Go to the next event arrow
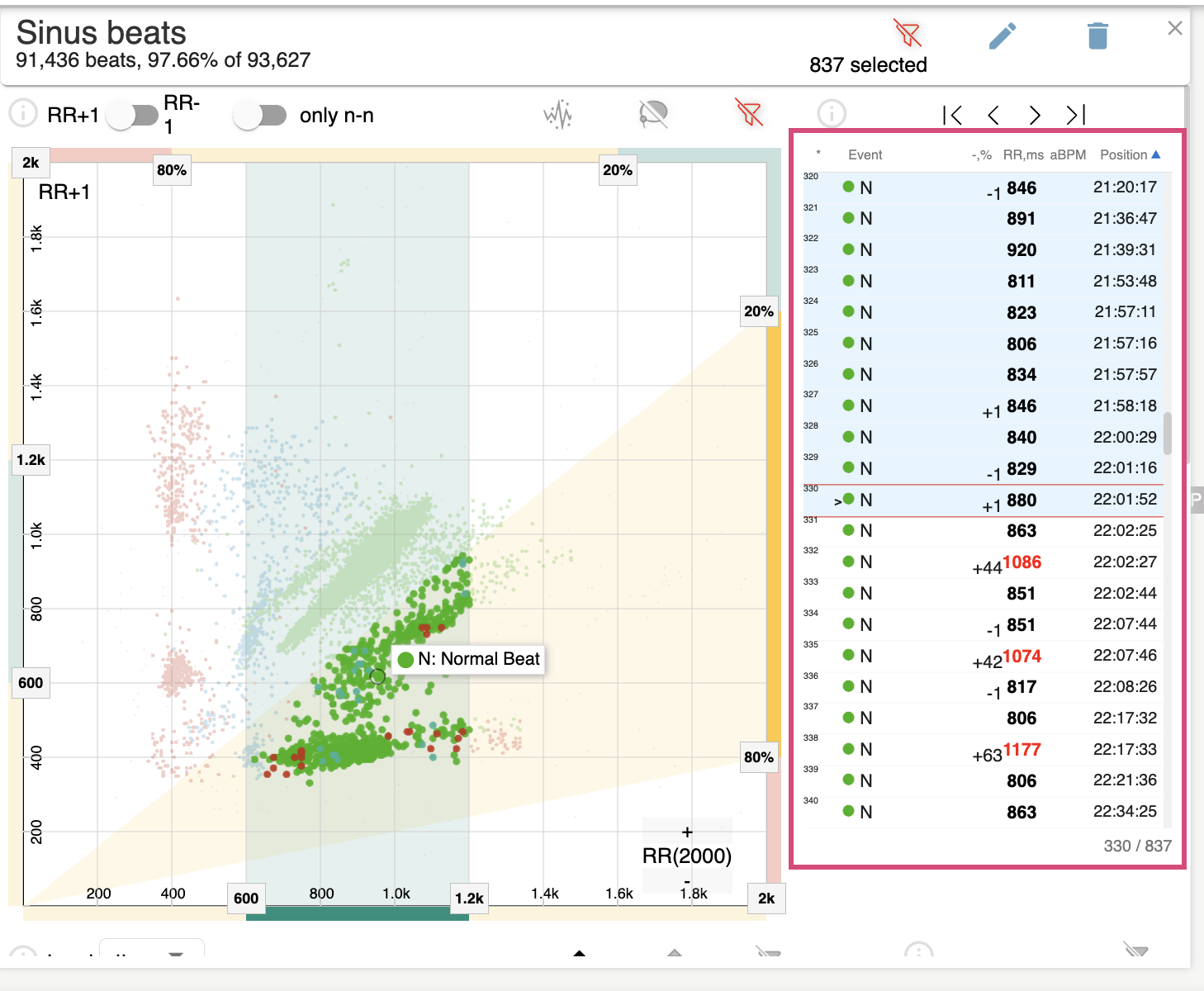 1035,115
